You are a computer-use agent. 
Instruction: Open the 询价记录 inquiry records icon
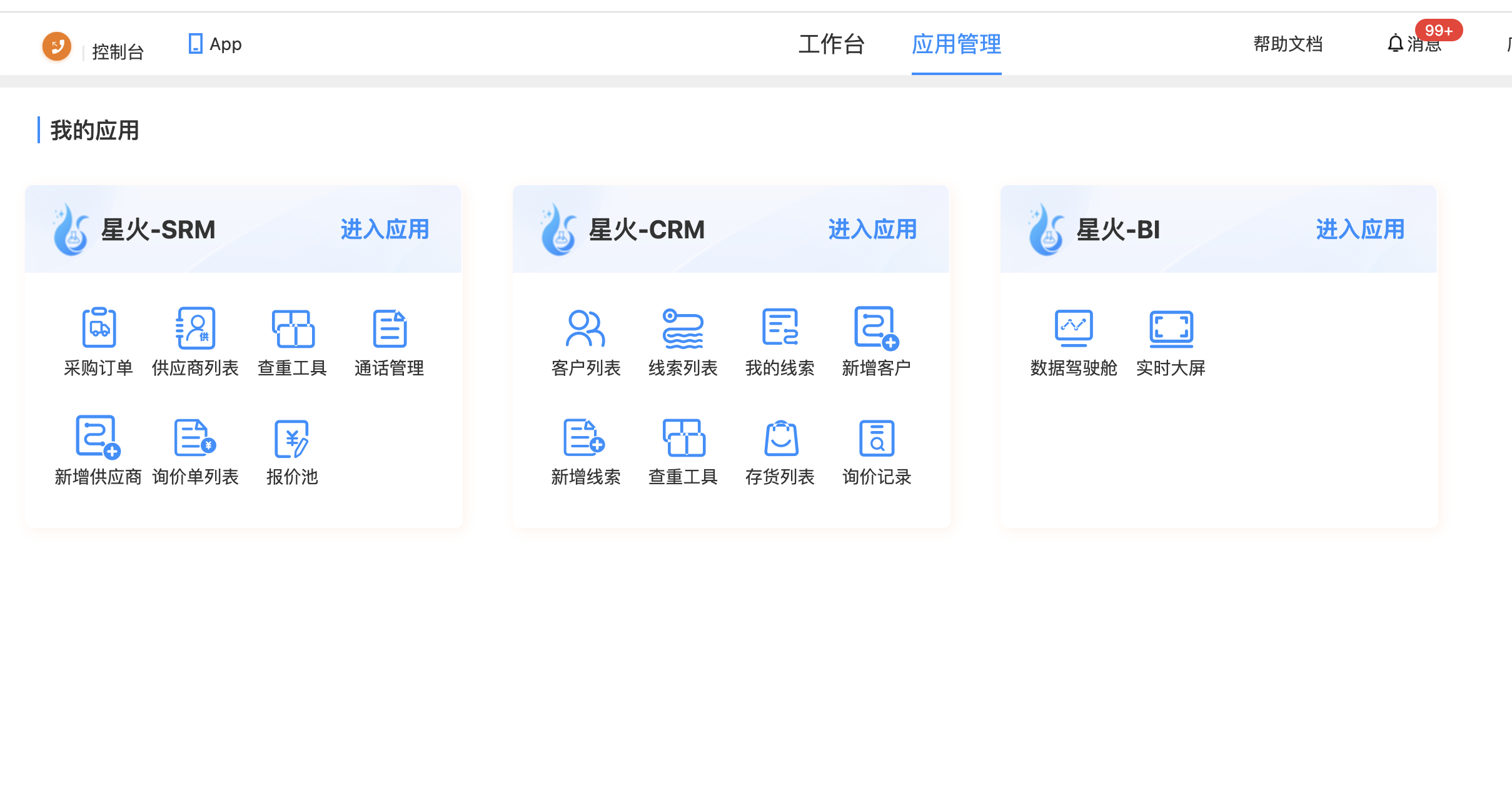(877, 437)
